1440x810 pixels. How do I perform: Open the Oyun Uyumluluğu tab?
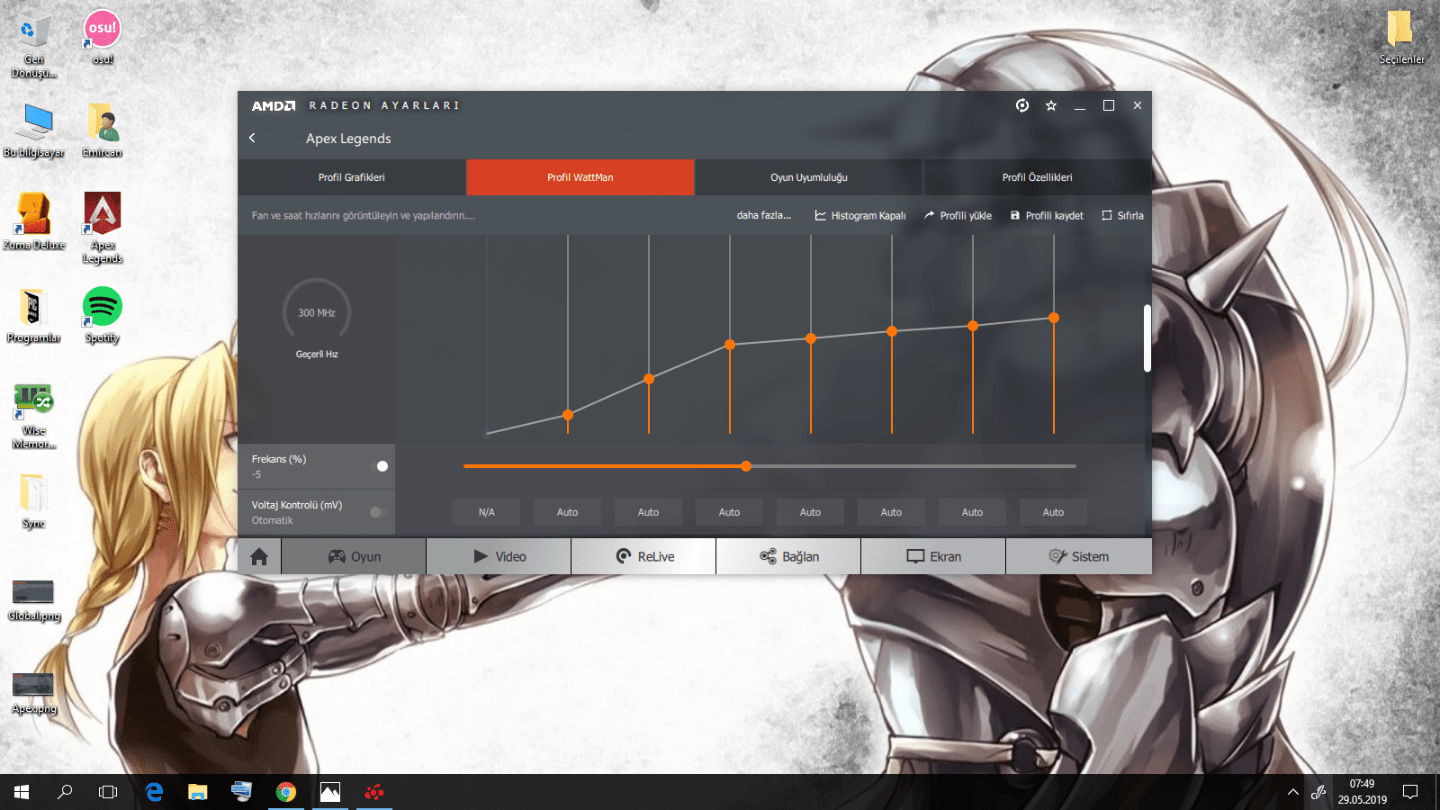tap(809, 177)
